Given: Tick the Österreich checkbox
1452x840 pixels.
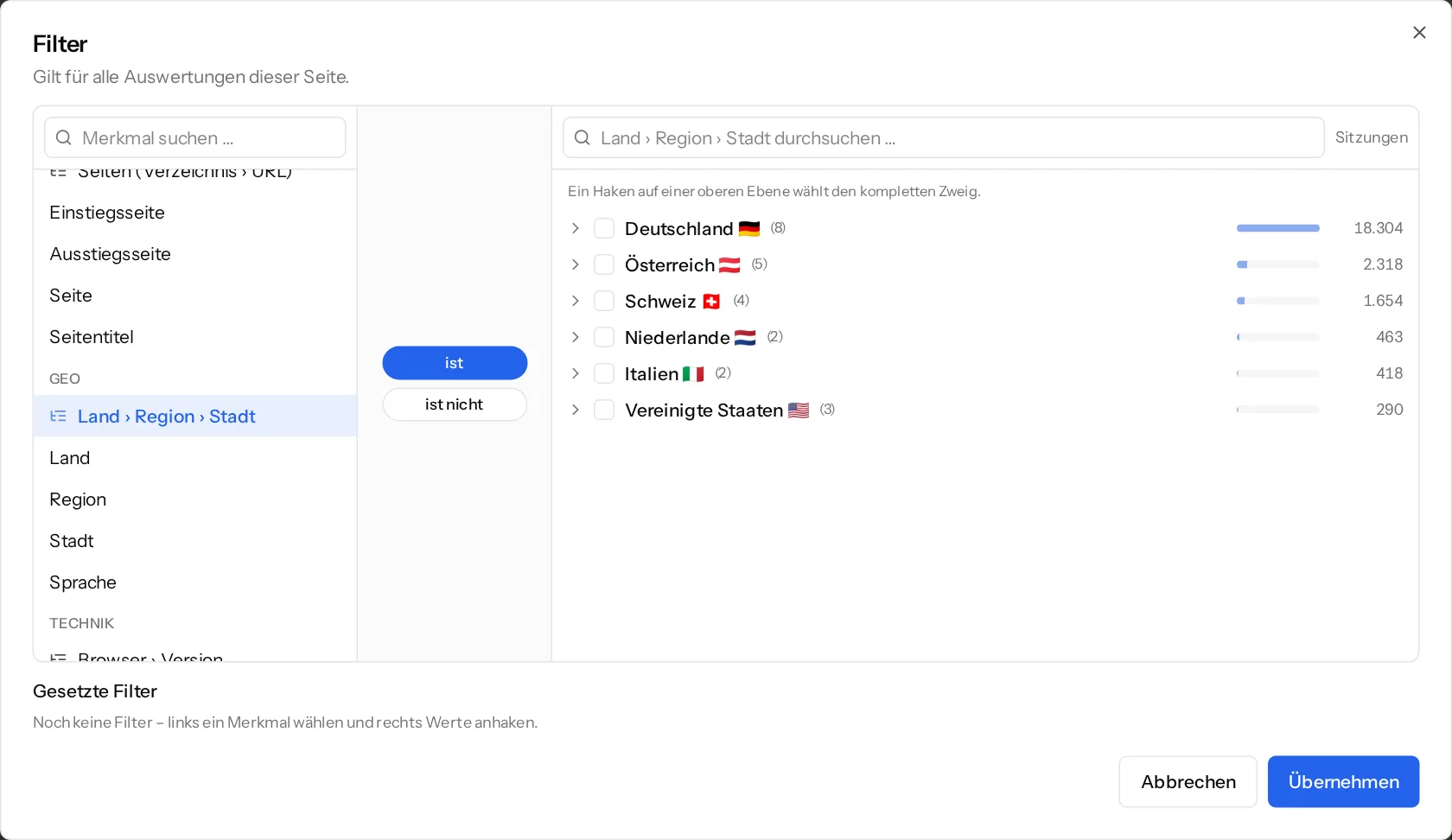Looking at the screenshot, I should click(x=604, y=264).
